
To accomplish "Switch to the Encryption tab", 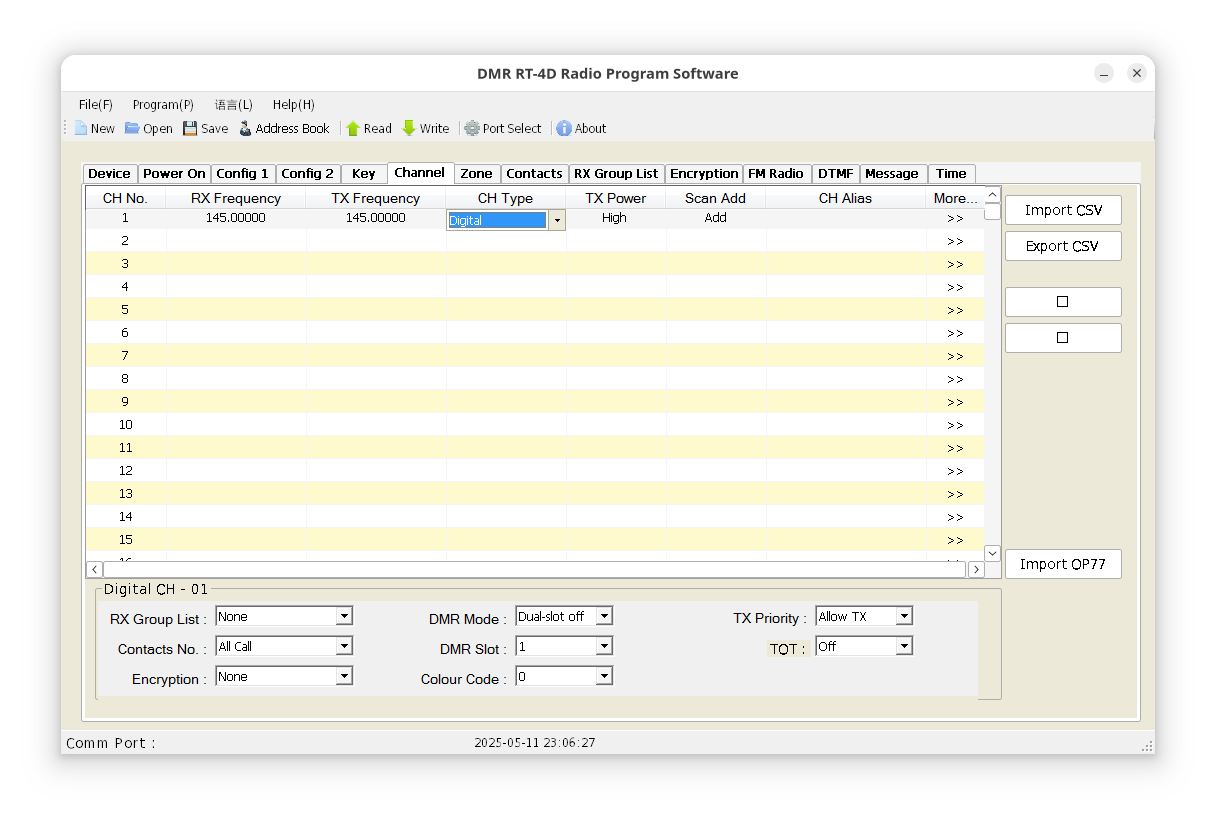I will tap(704, 174).
